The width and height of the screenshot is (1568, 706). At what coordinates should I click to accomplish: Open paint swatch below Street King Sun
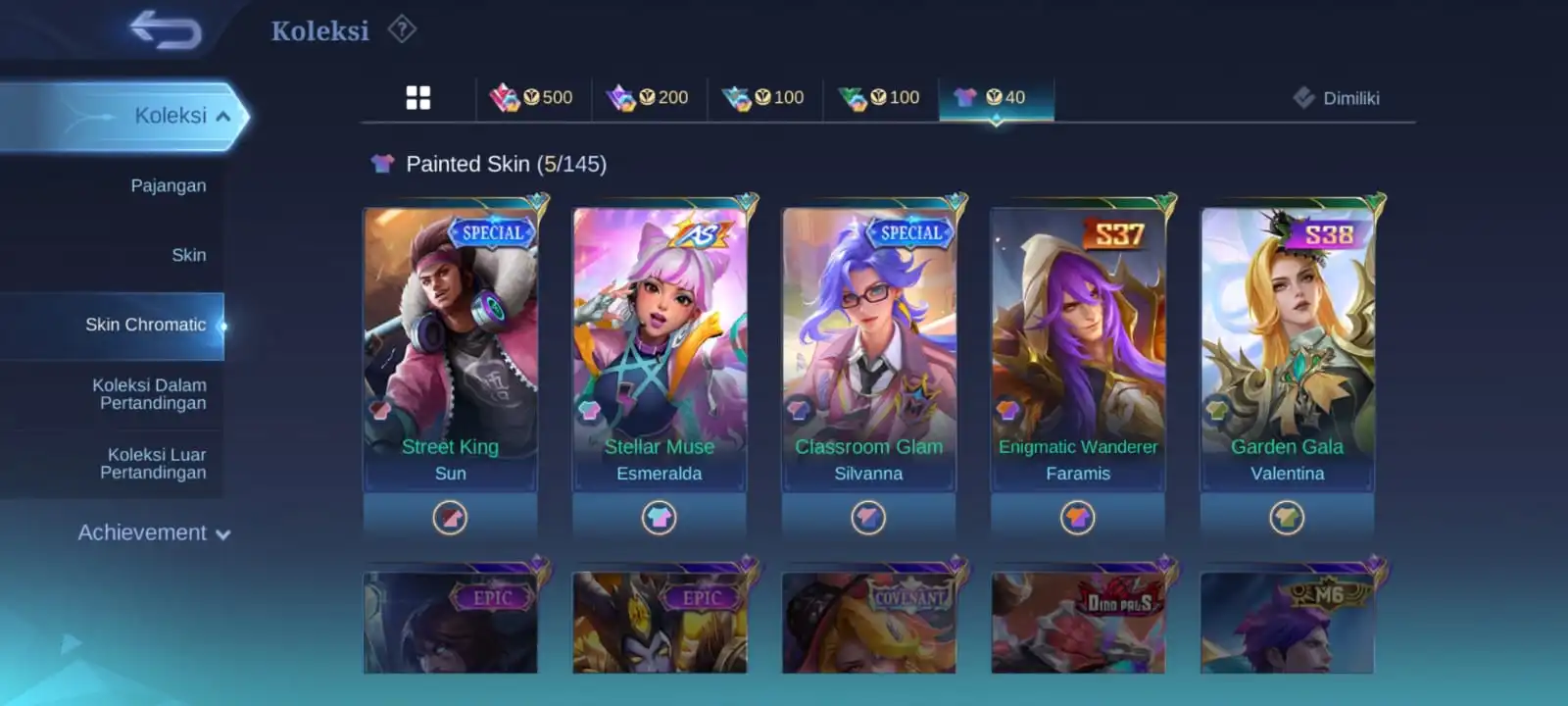tap(450, 517)
